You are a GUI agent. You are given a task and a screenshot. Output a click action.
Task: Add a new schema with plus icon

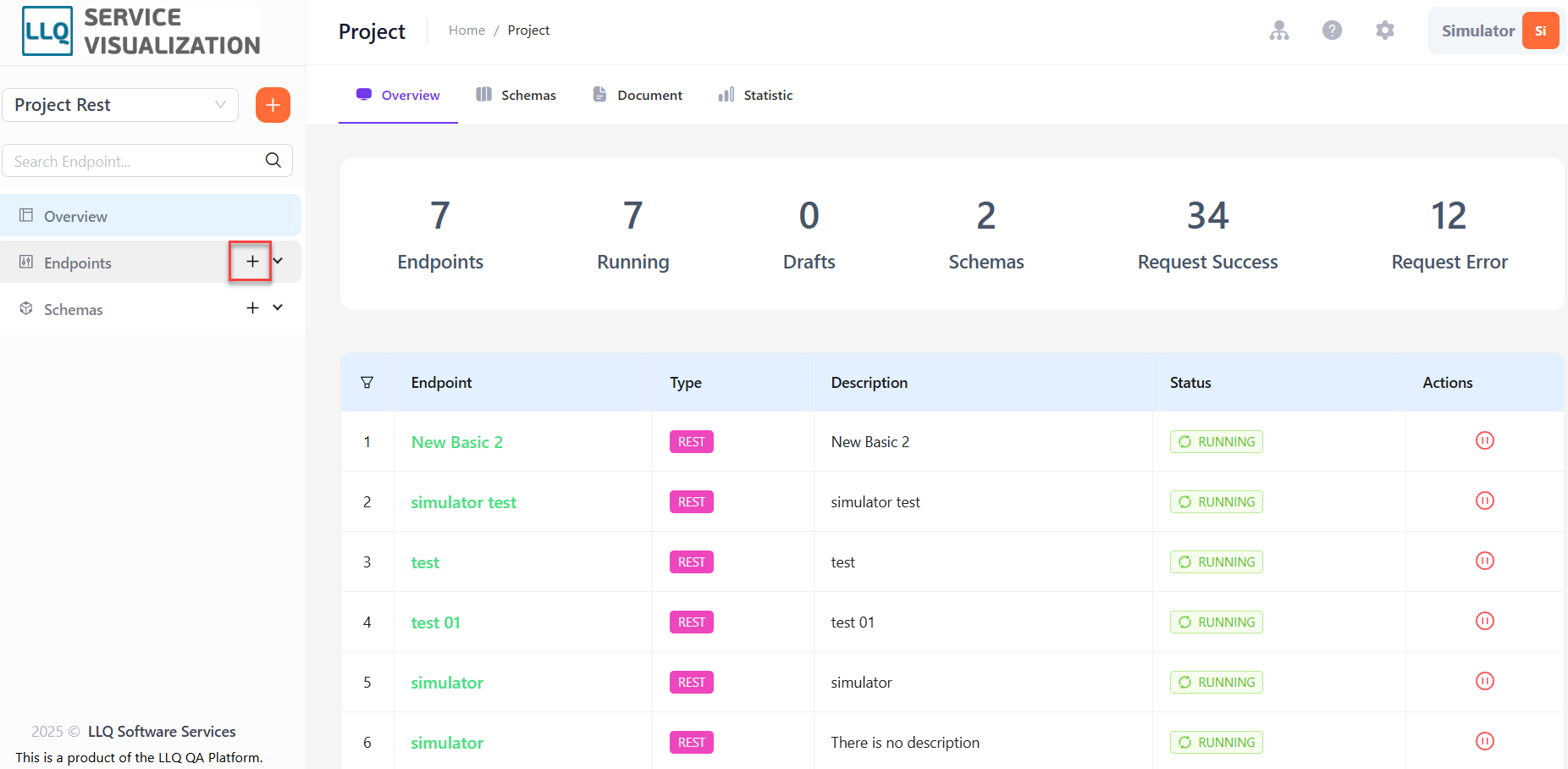point(252,308)
